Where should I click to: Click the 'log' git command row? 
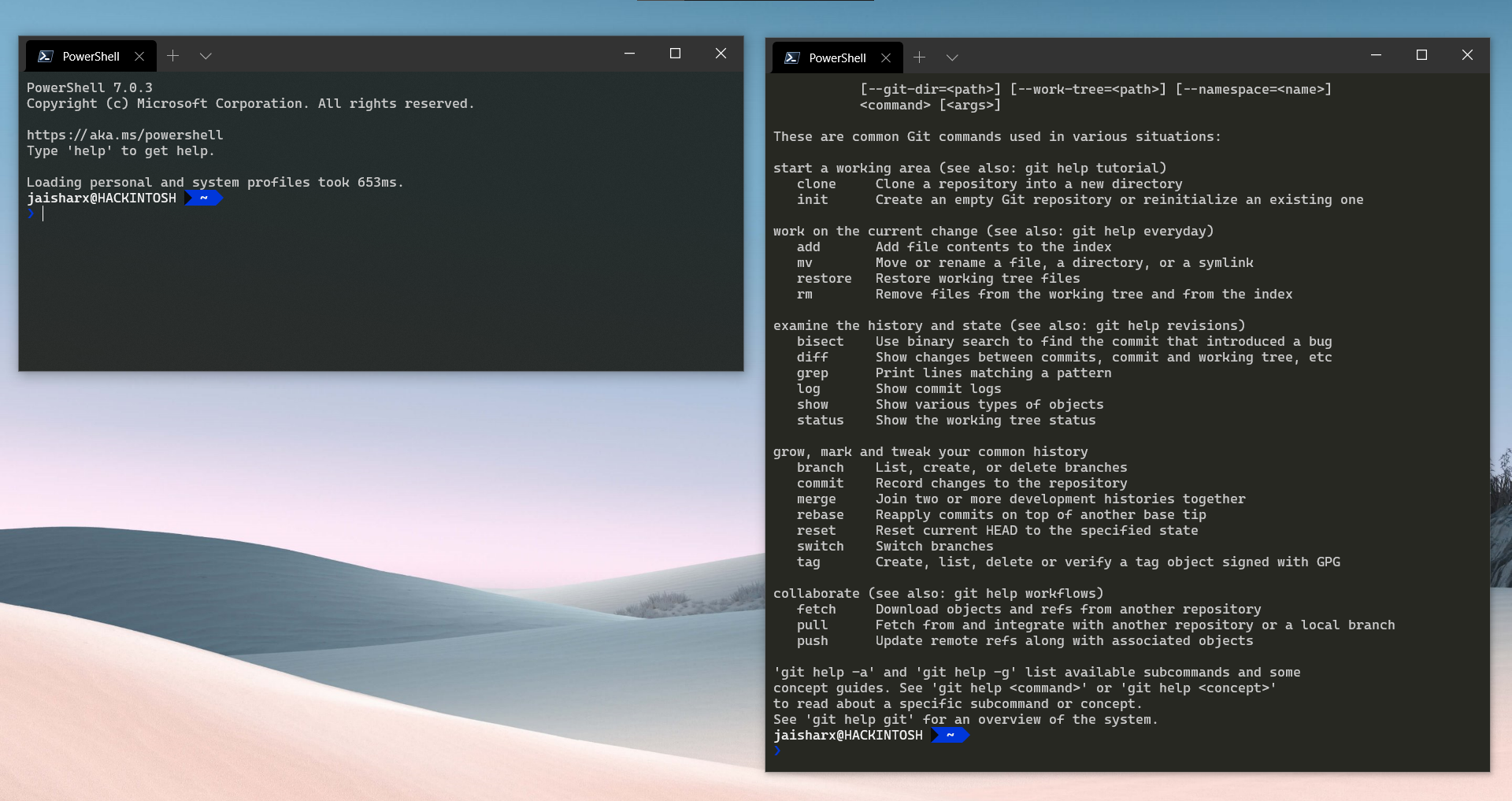(899, 389)
